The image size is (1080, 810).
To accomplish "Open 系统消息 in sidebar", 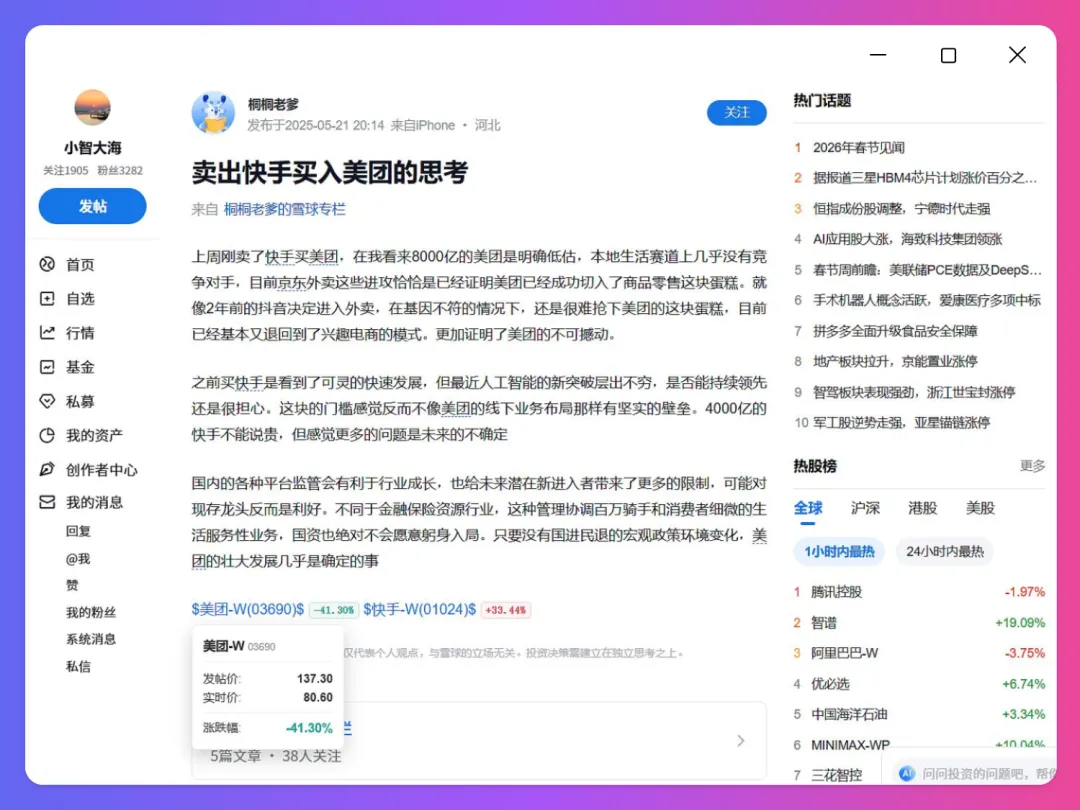I will point(91,639).
